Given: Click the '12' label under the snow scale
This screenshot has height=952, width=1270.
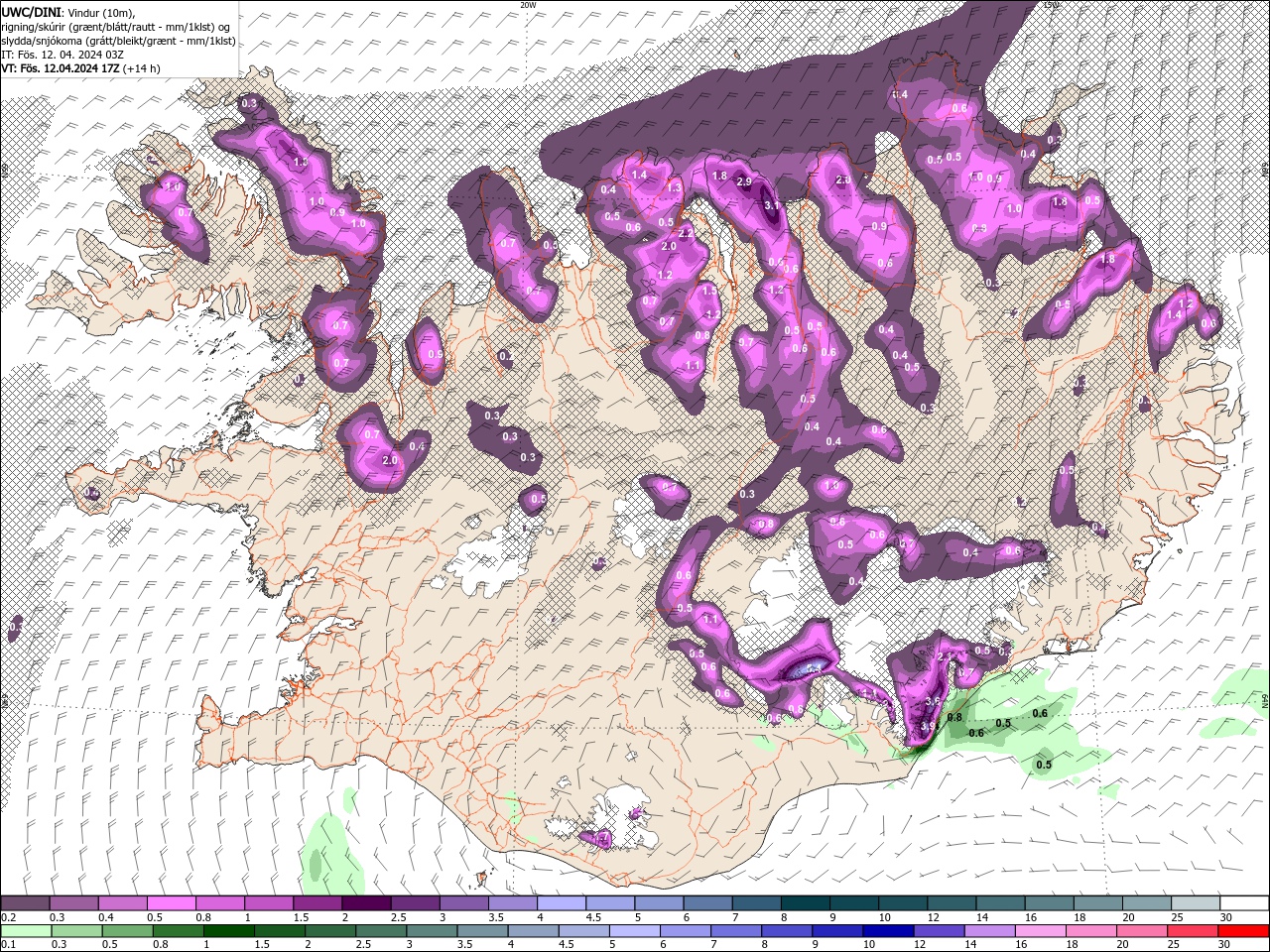Looking at the screenshot, I should [x=933, y=917].
